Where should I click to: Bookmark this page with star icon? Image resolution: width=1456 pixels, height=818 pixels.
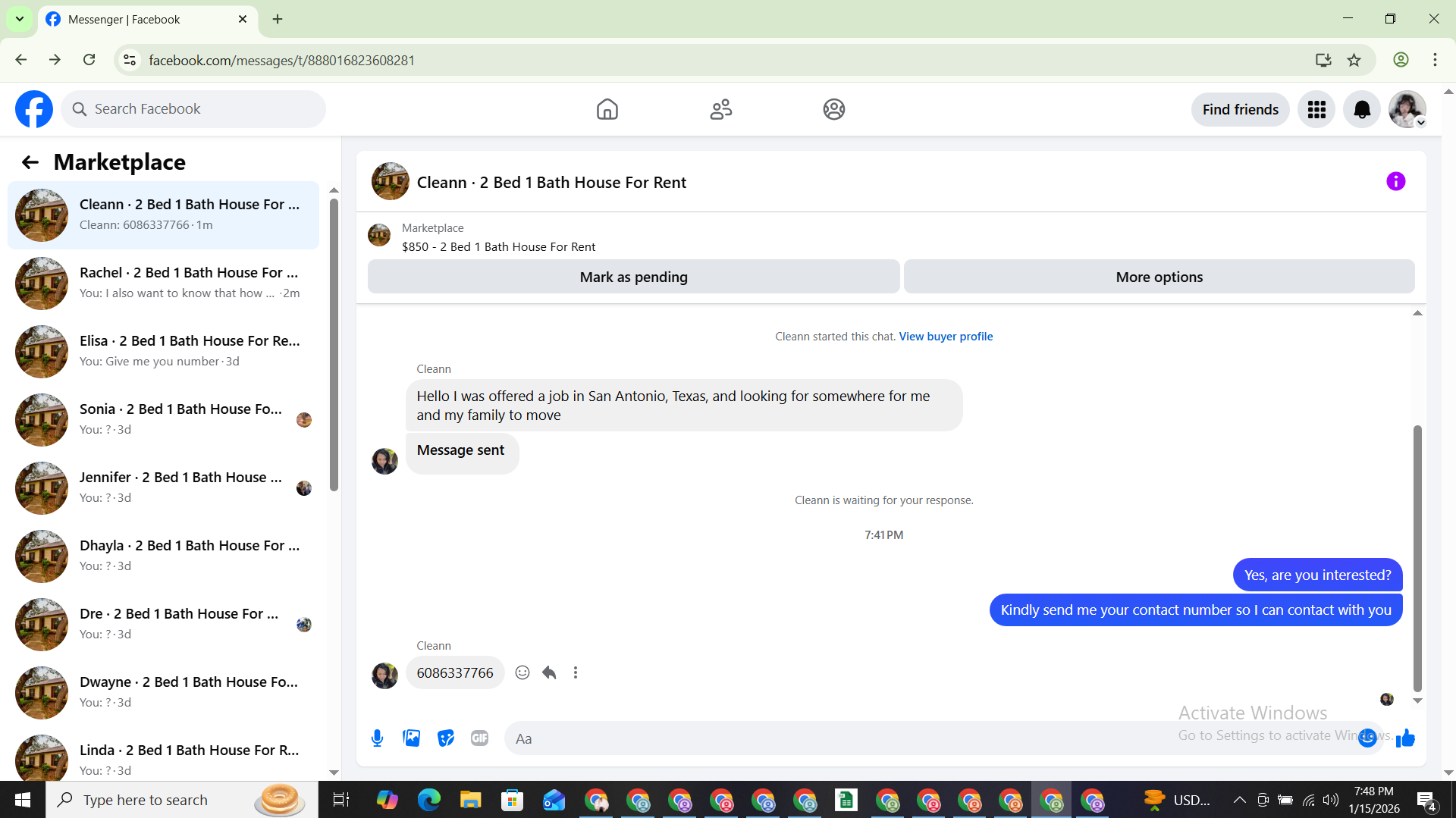point(1354,60)
